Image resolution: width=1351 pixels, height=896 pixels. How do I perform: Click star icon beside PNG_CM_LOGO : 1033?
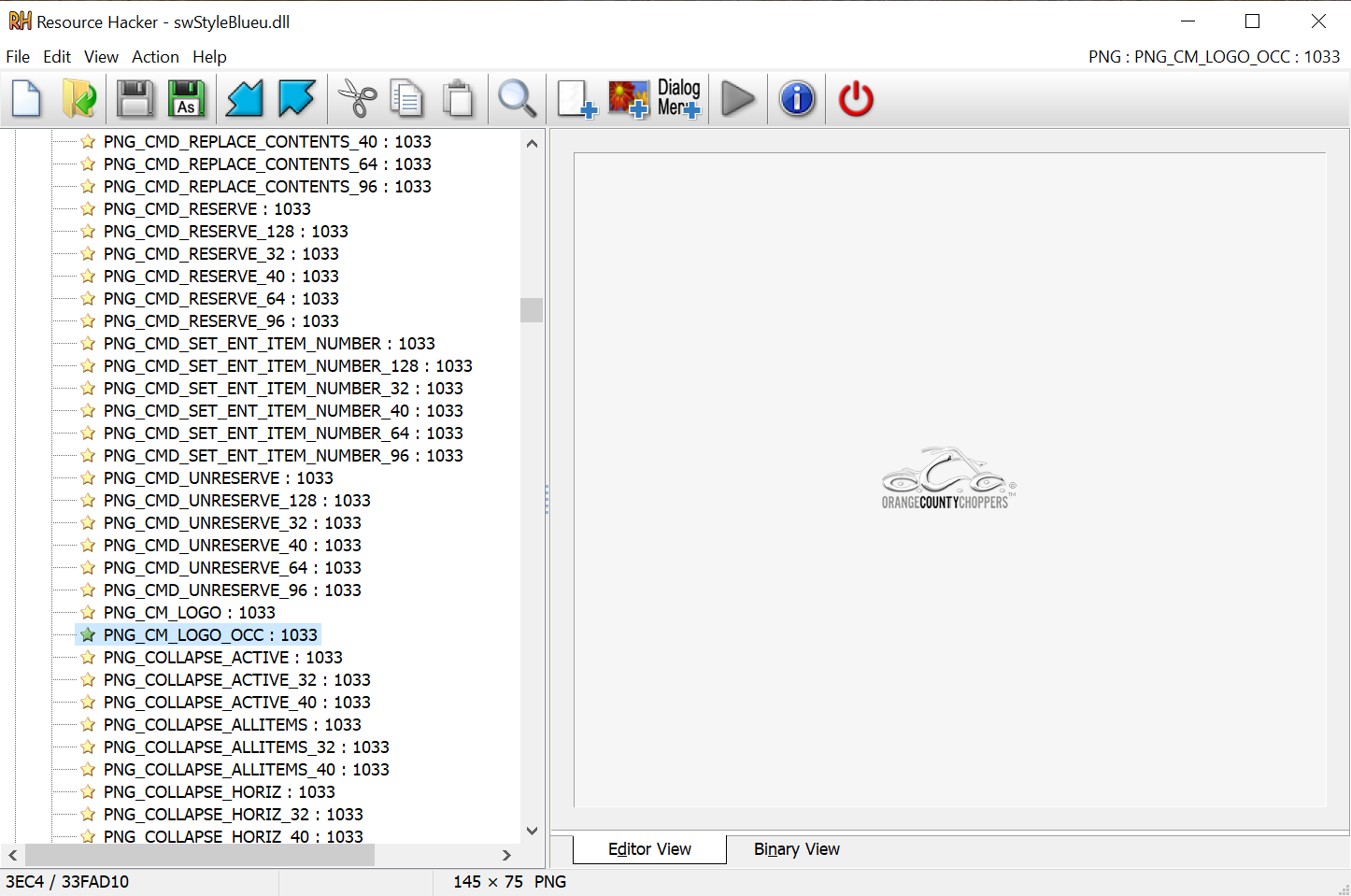[88, 612]
